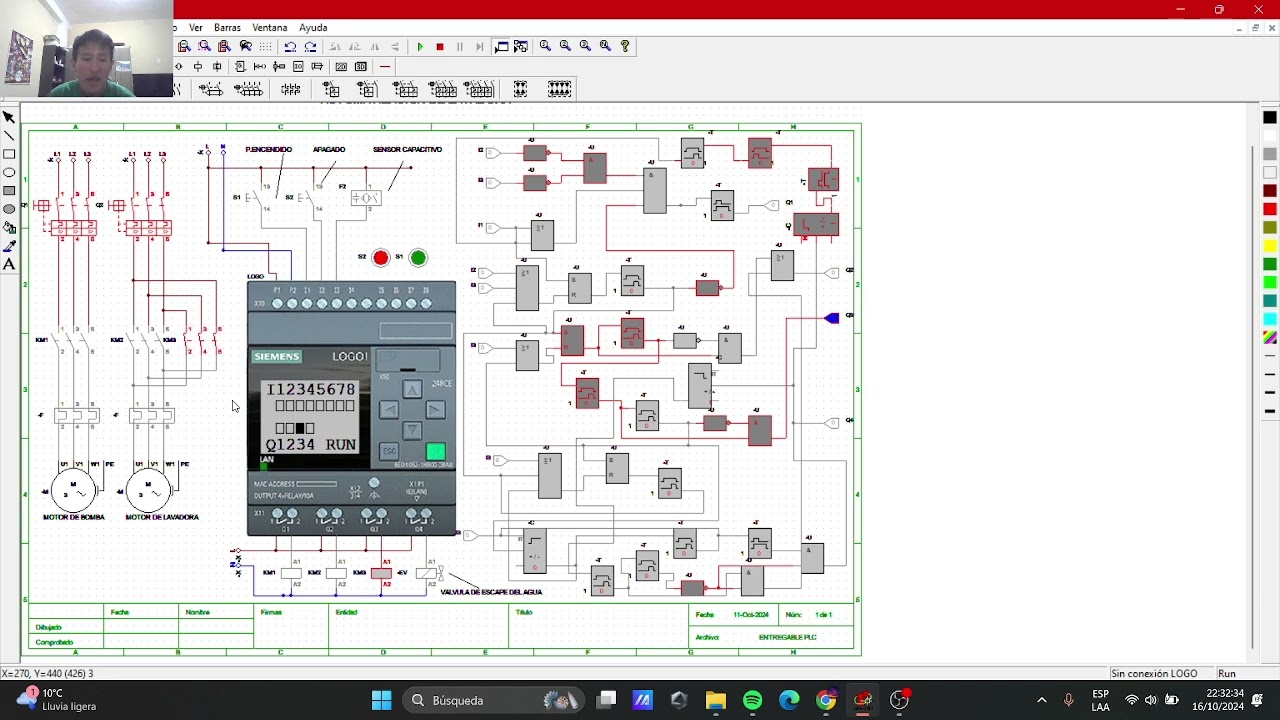The height and width of the screenshot is (720, 1280).
Task: Open the Ver menu
Action: (x=196, y=27)
